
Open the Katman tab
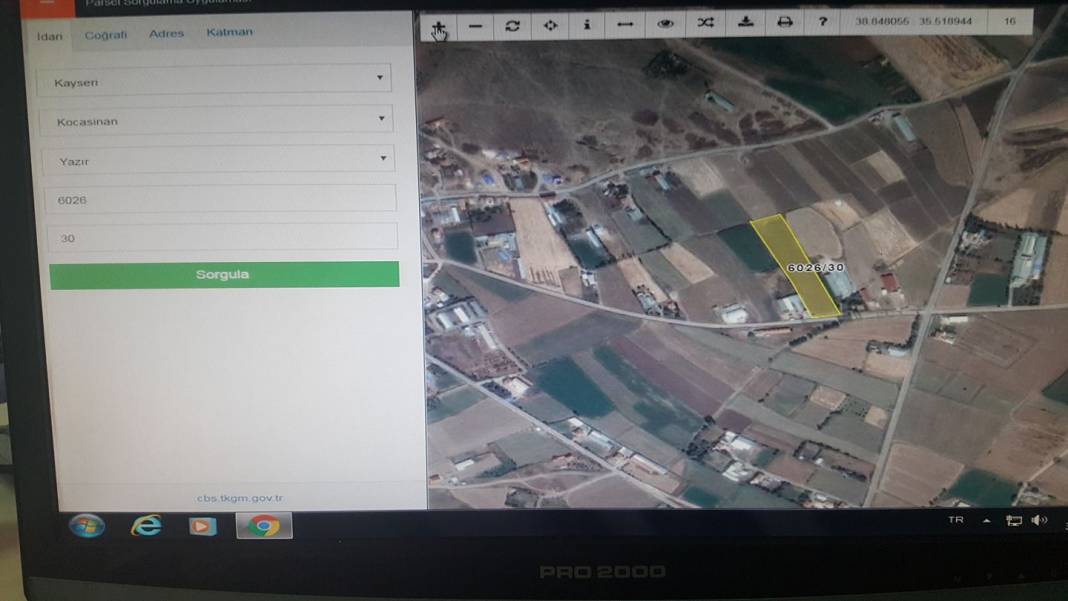pos(229,32)
